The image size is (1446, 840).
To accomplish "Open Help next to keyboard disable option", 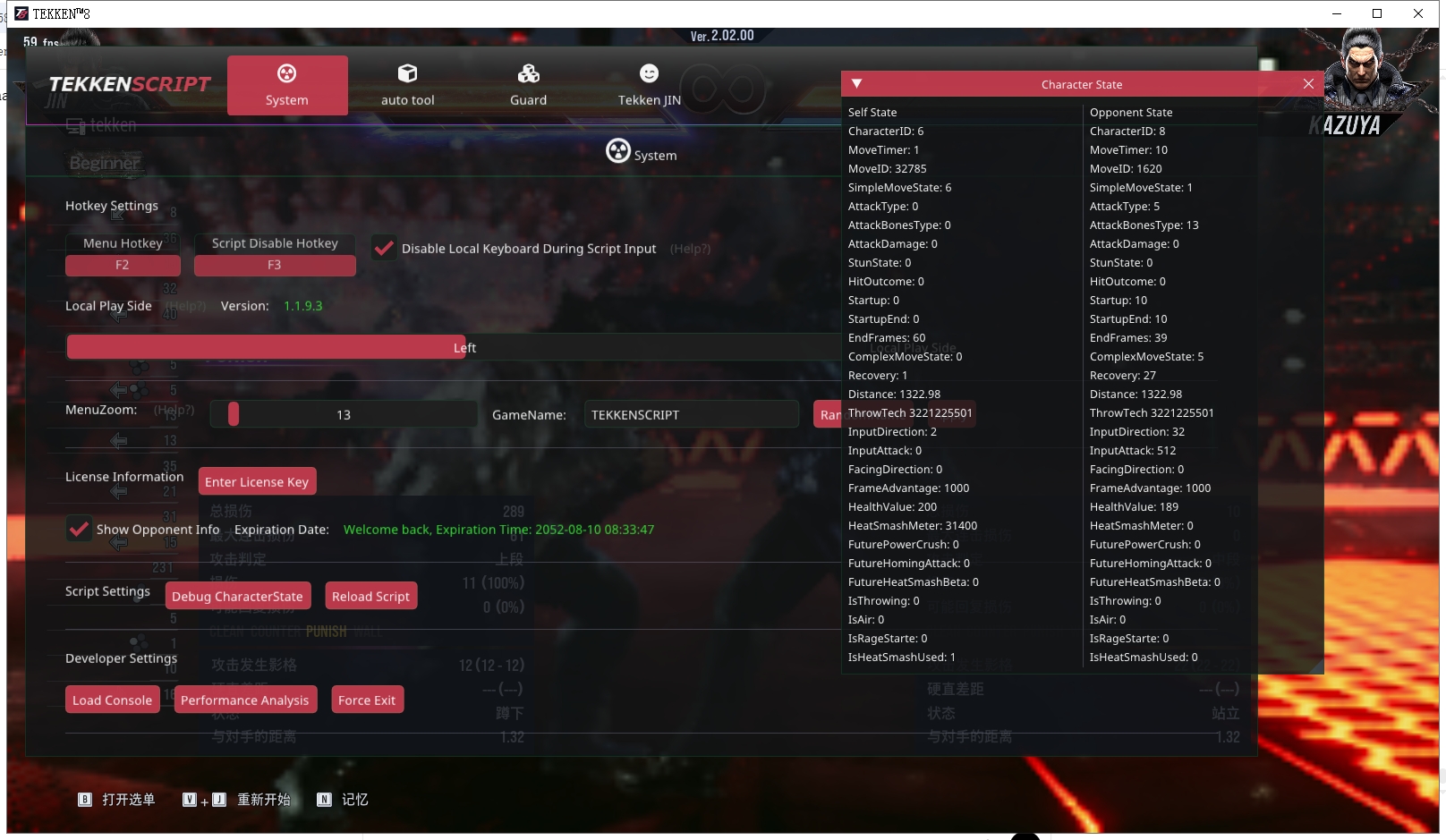I will click(x=690, y=249).
